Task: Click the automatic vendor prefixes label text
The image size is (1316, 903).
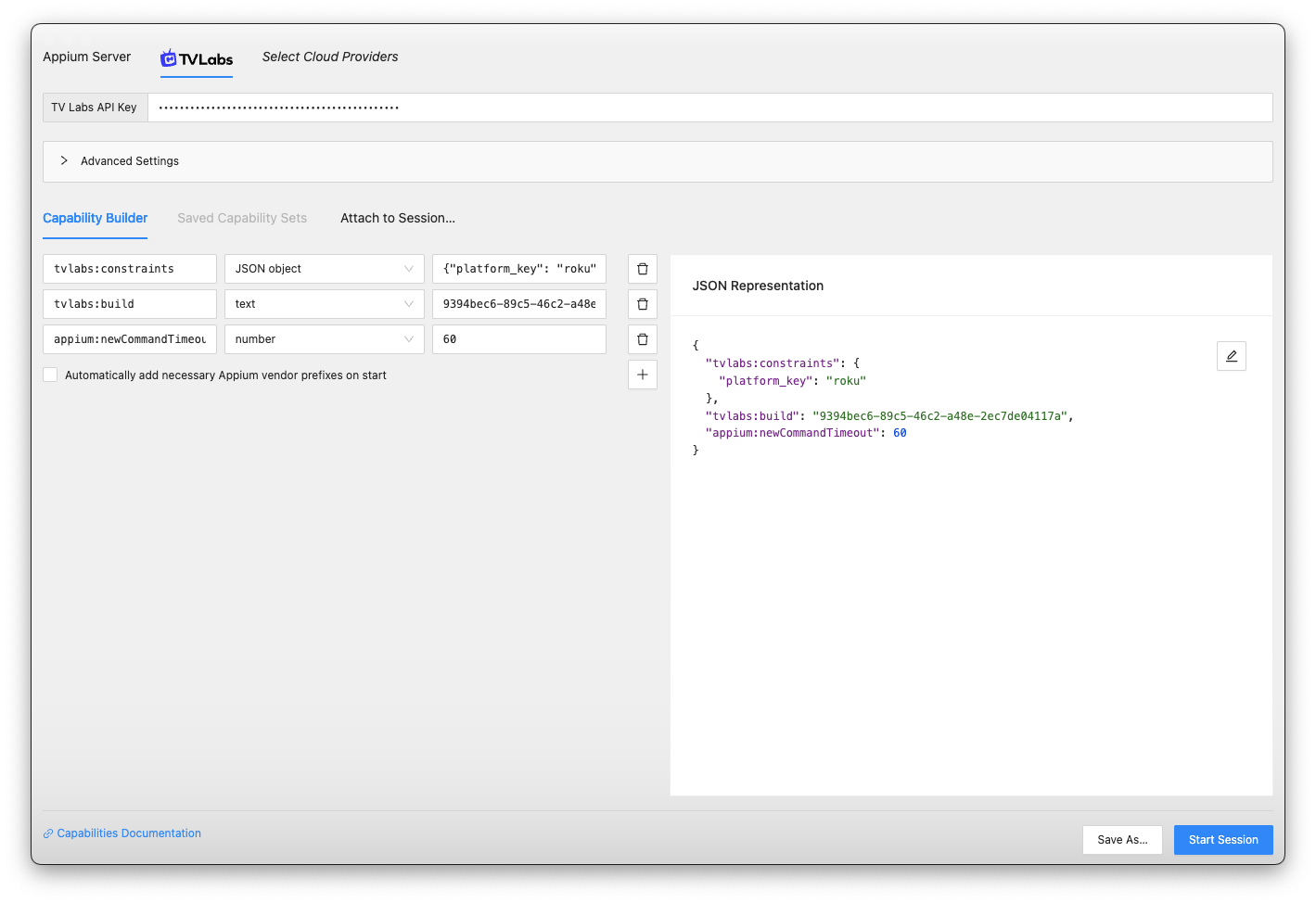Action: (x=225, y=375)
